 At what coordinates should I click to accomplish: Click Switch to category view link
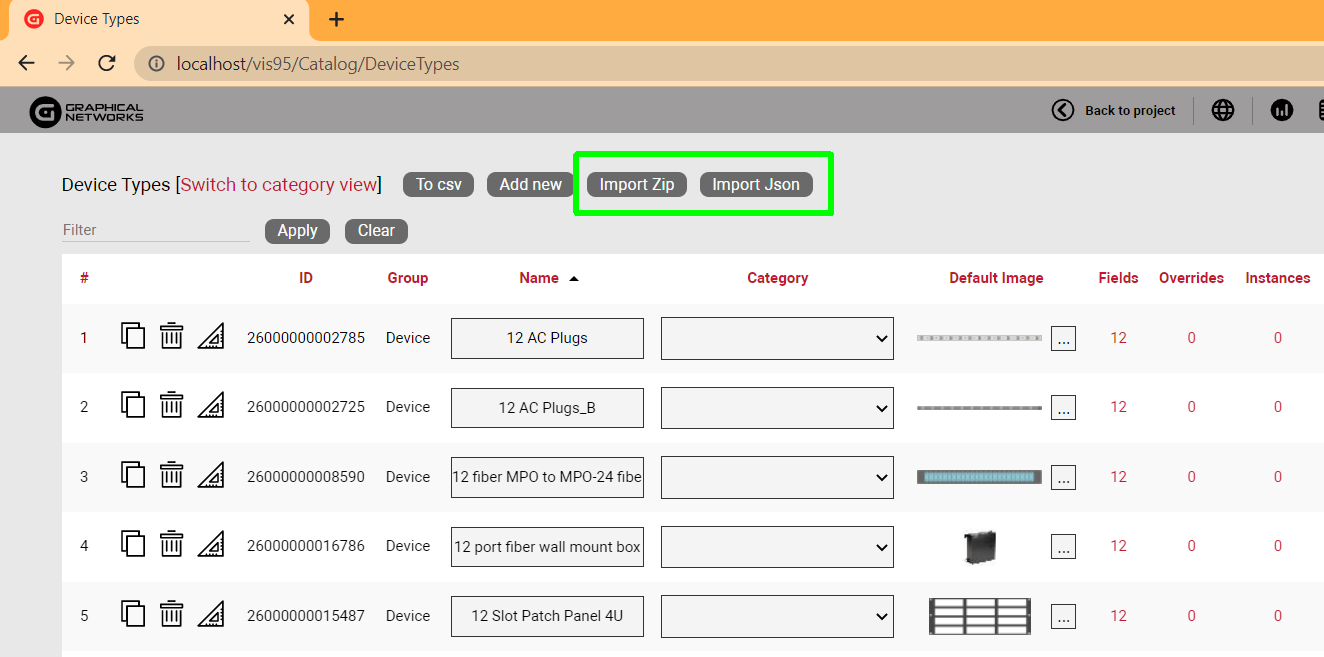279,185
